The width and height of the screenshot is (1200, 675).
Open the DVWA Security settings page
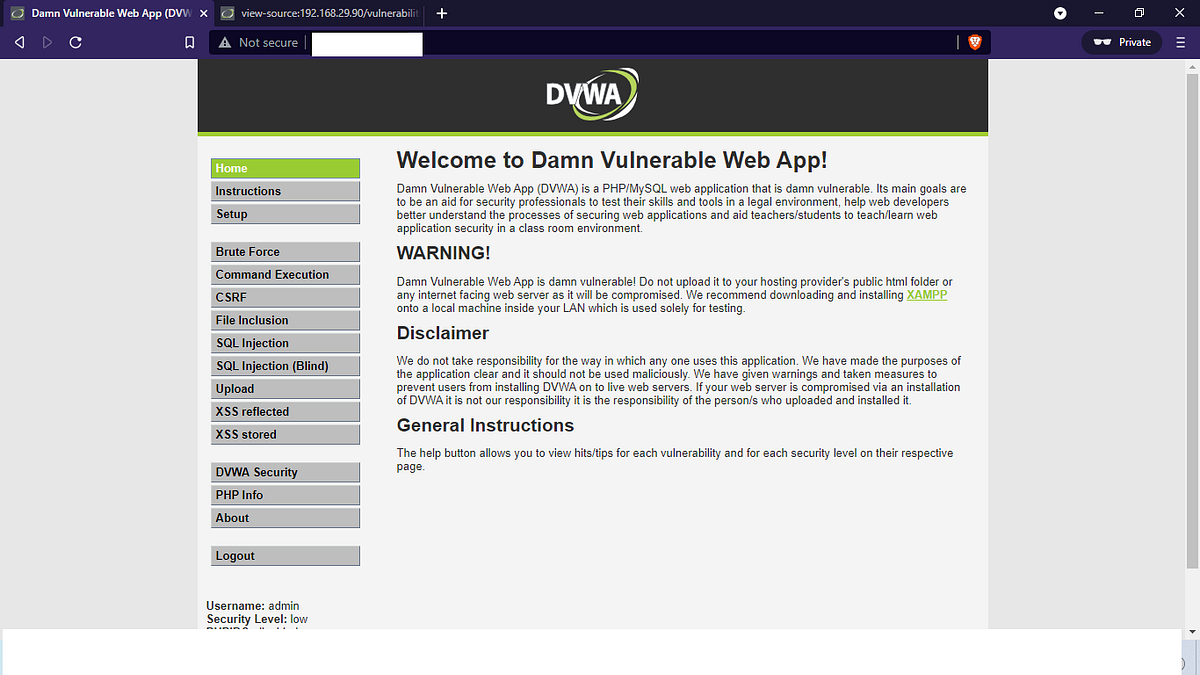285,472
